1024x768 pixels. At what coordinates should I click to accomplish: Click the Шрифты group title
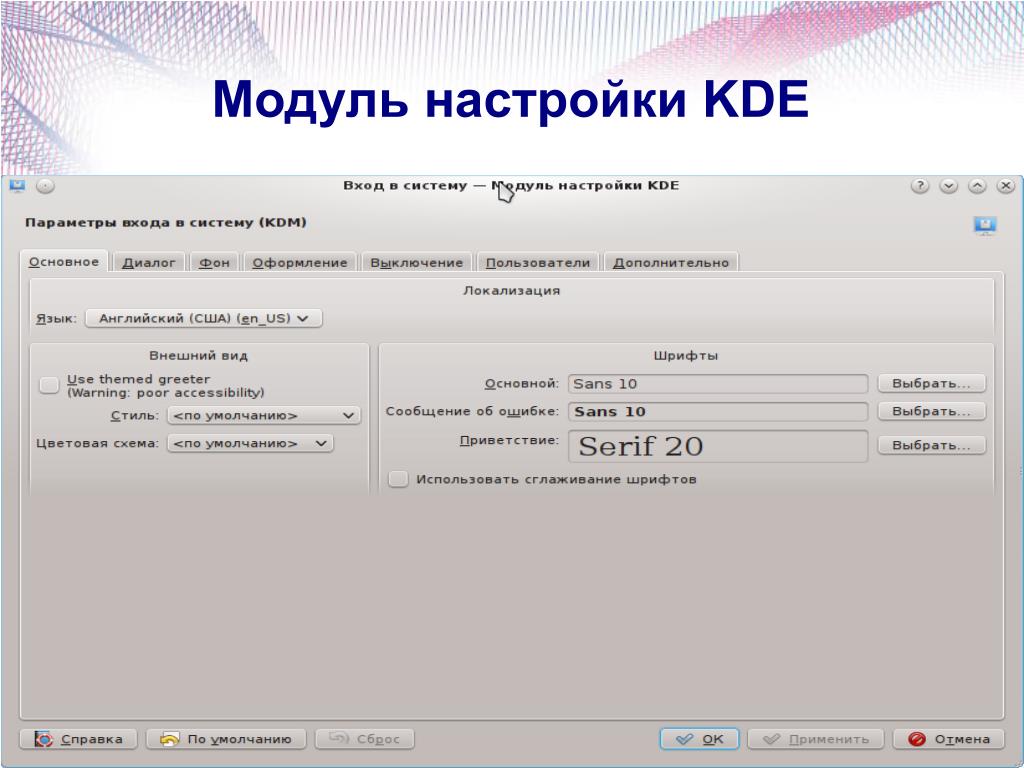pos(686,356)
